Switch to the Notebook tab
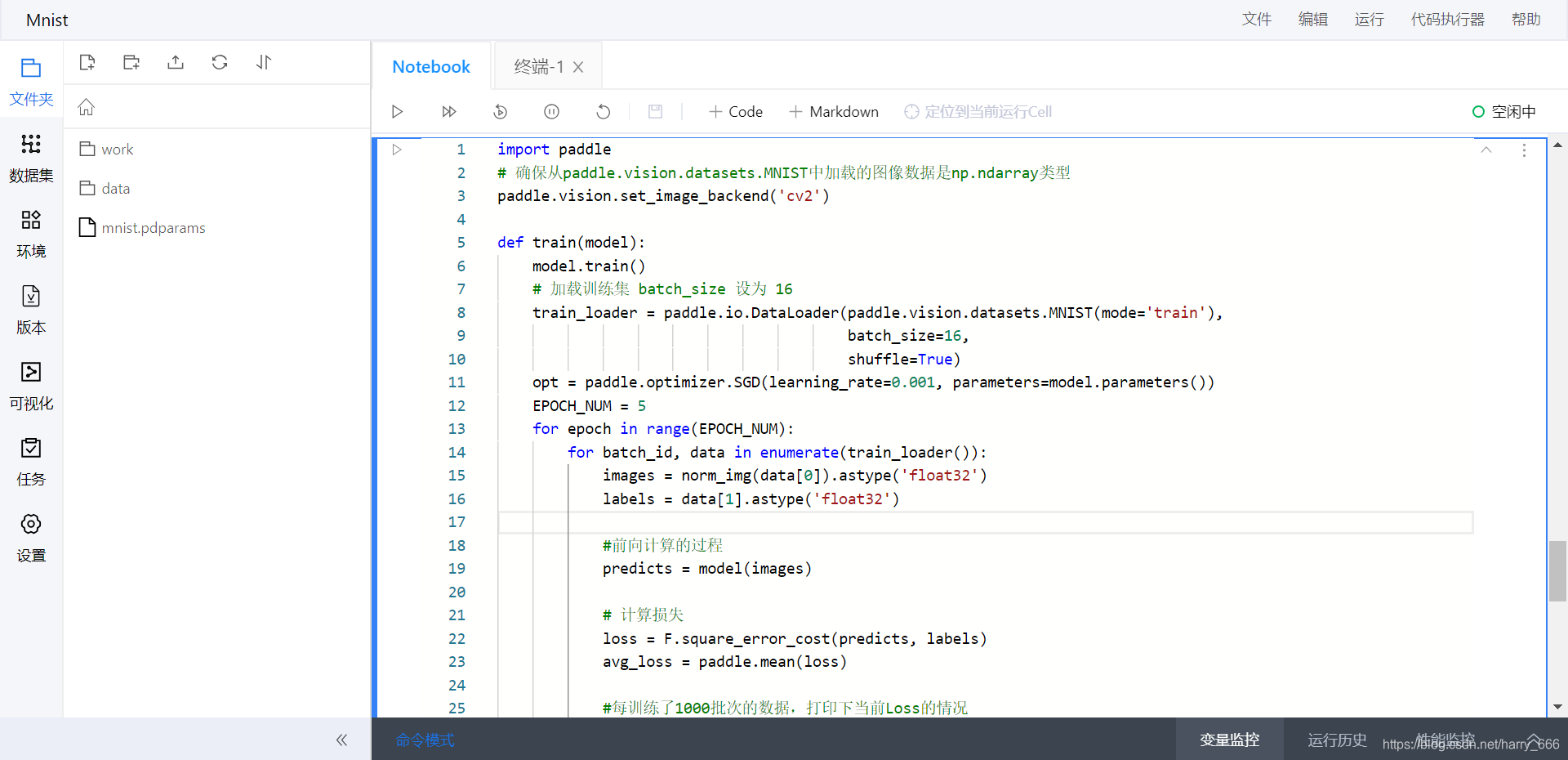This screenshot has width=1568, height=760. (431, 67)
